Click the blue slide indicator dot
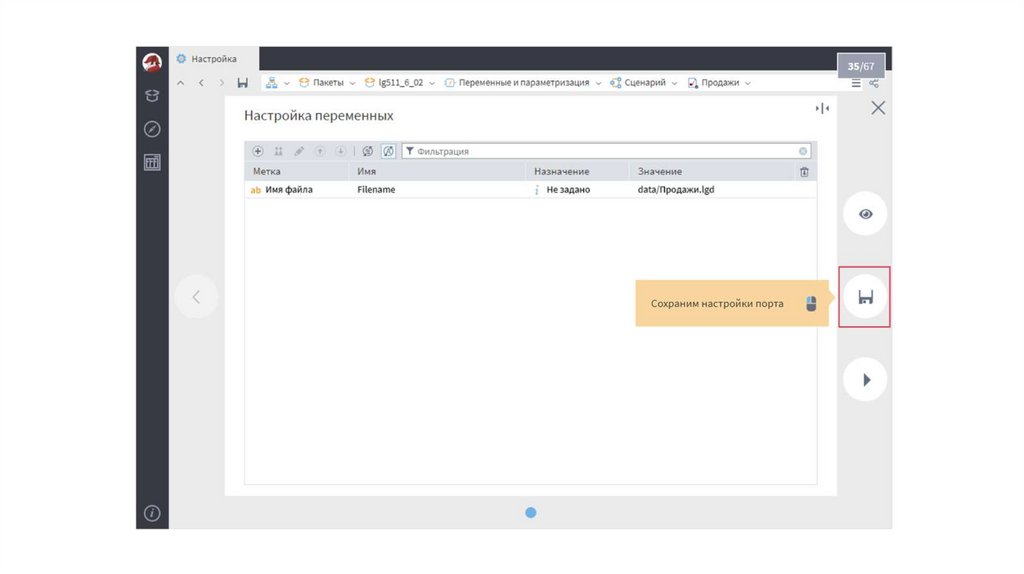Image resolution: width=1024 pixels, height=574 pixels. 531,513
